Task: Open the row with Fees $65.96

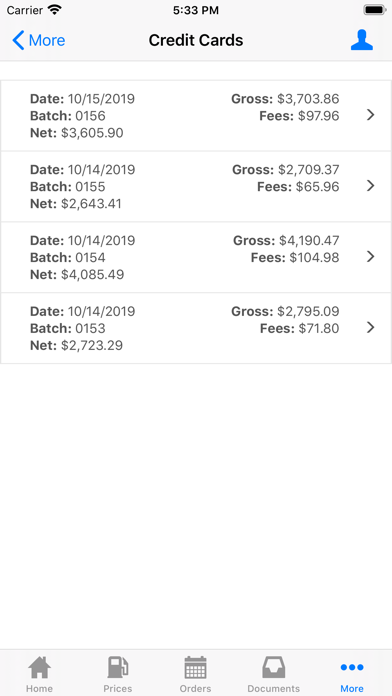Action: pyautogui.click(x=196, y=186)
